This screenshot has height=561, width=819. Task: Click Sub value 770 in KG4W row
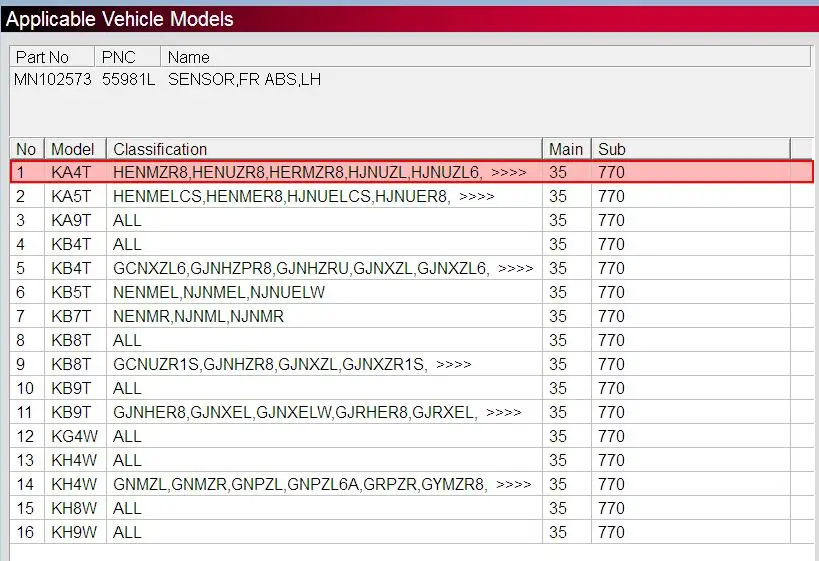click(612, 437)
